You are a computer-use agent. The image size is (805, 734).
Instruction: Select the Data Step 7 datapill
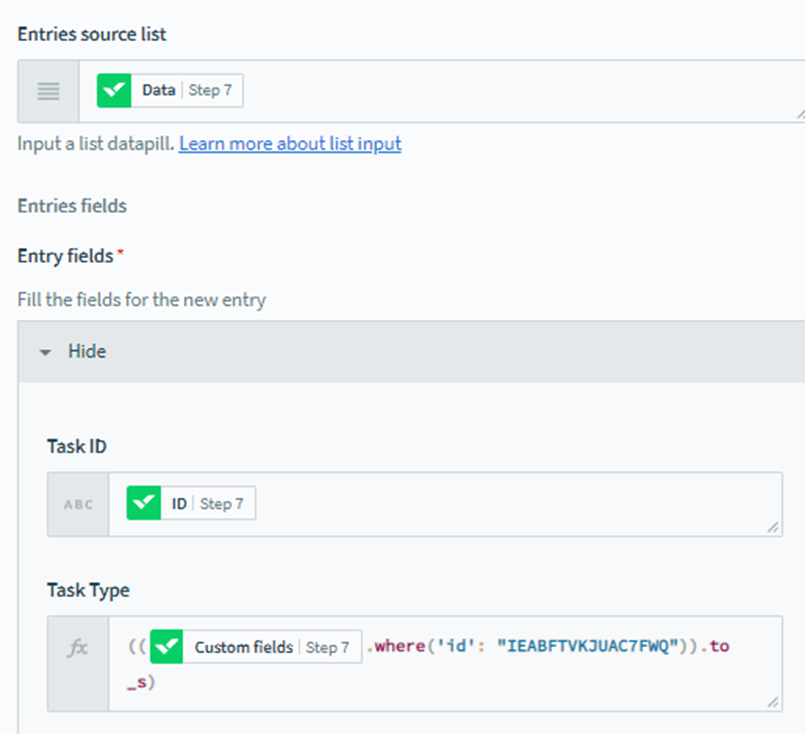coord(170,91)
